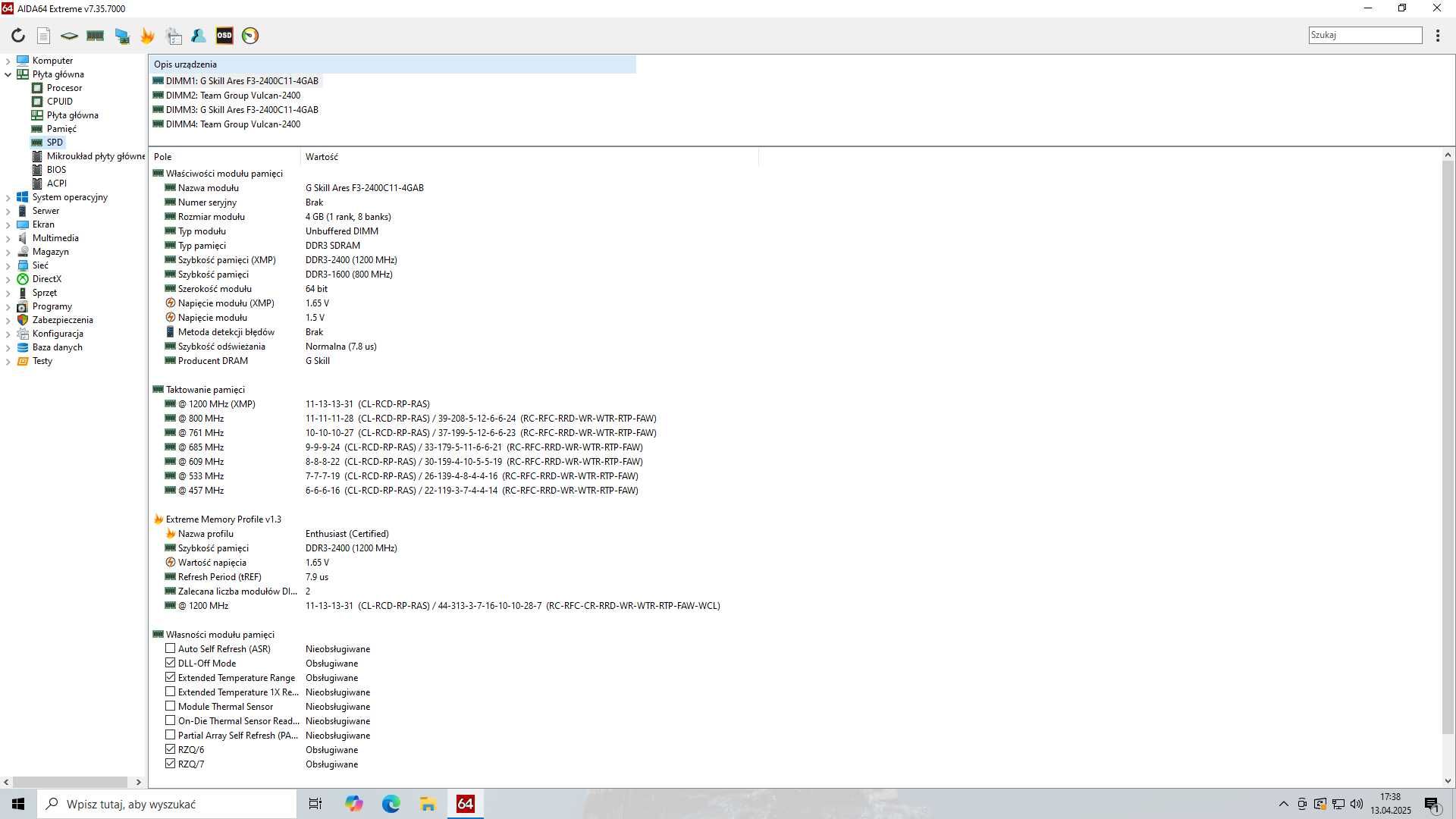Open Pamięć in the tree
The image size is (1456, 819).
[x=61, y=129]
